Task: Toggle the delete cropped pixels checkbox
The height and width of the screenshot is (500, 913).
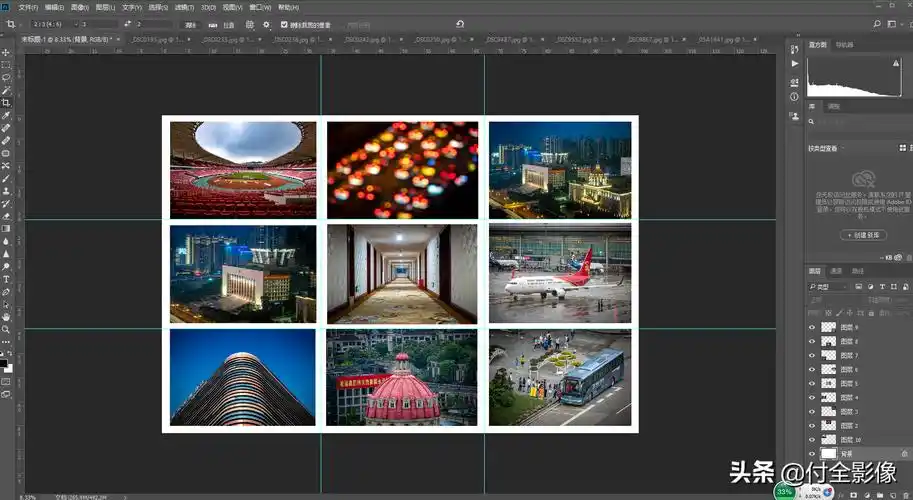Action: point(284,24)
